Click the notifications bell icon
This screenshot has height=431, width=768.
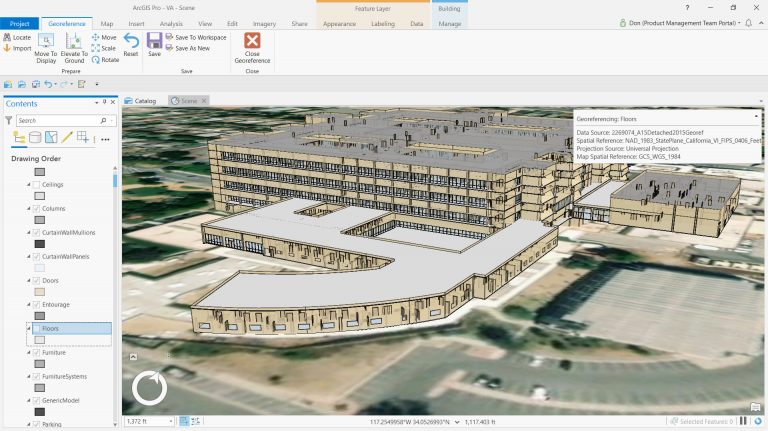pos(748,23)
